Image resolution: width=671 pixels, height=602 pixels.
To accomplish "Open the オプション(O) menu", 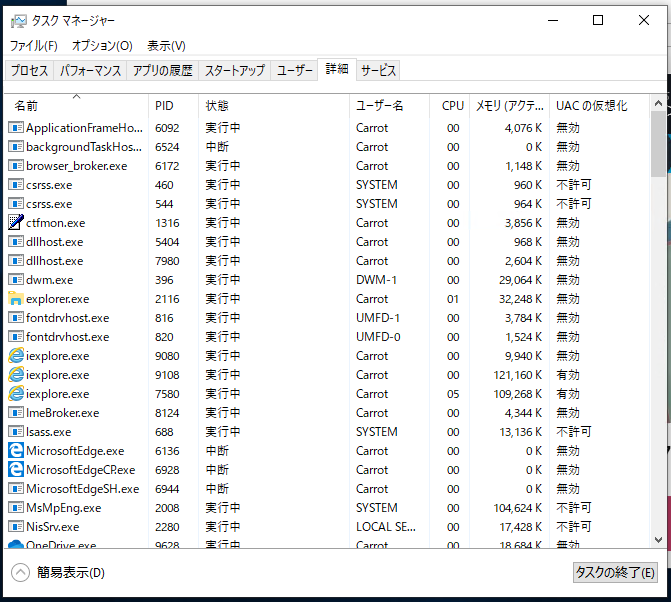I will click(102, 46).
